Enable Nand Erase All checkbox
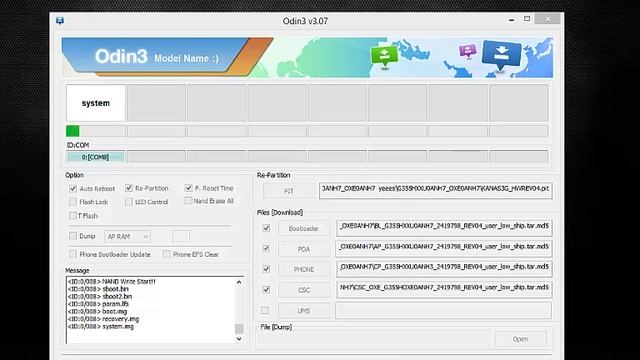 point(188,201)
